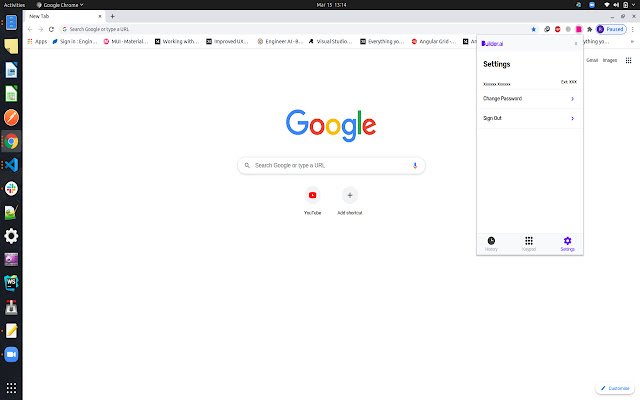Image resolution: width=640 pixels, height=400 pixels.
Task: Open the YouTube shortcut tile
Action: tap(312, 200)
